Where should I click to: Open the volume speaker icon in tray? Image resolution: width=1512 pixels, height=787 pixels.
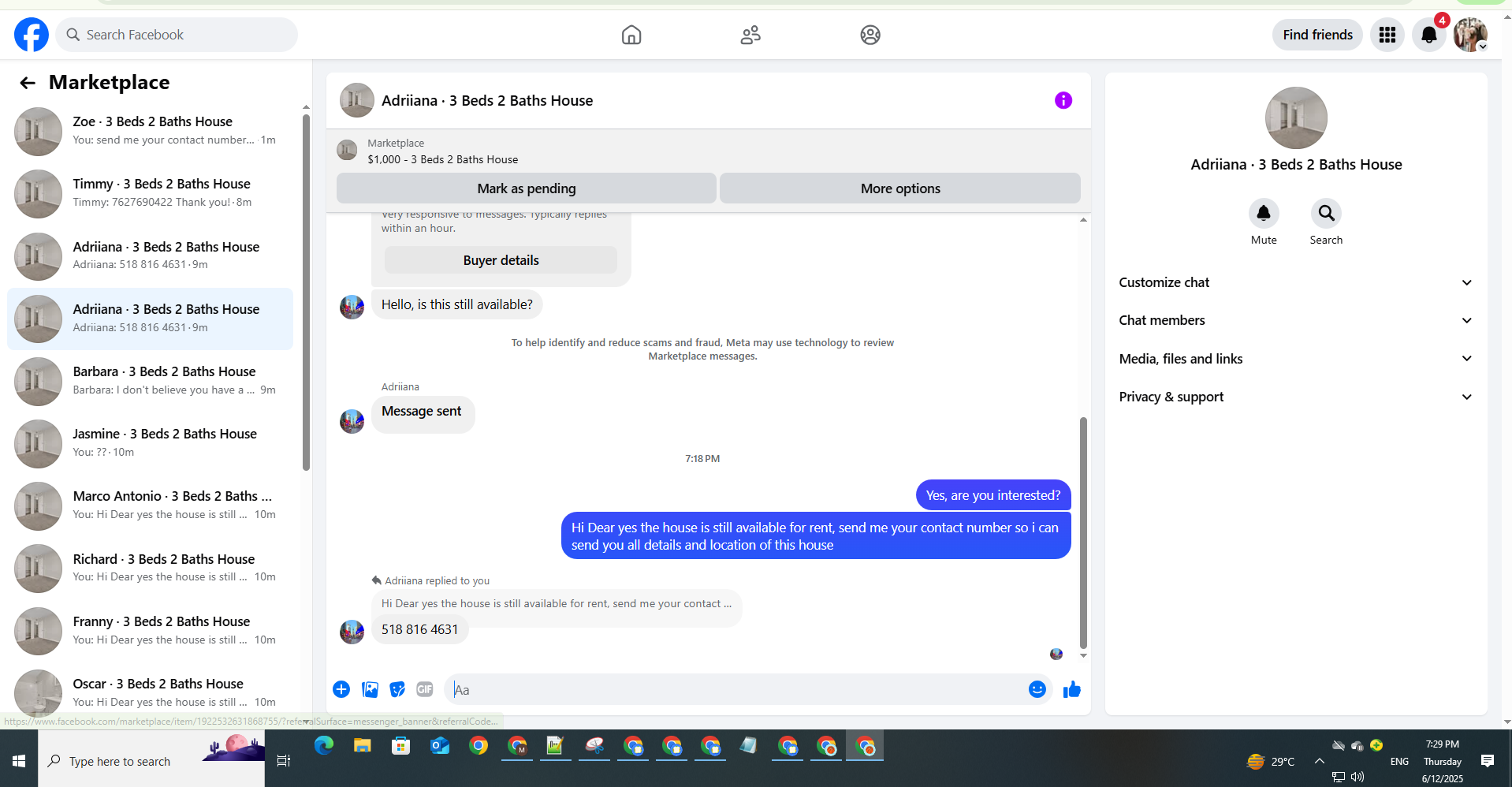(1357, 777)
